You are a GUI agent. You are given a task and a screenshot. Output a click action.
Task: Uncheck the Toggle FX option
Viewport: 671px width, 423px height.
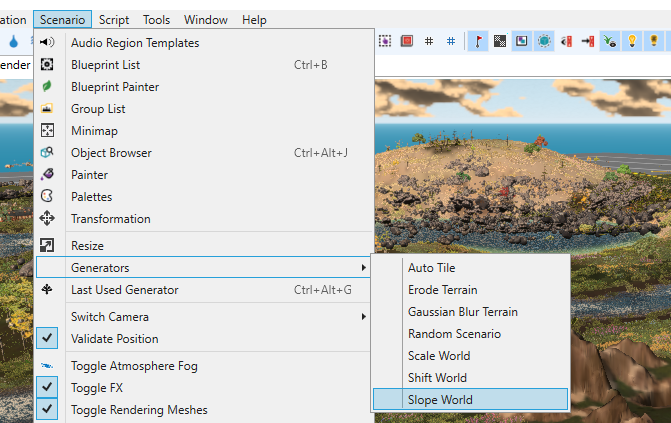[47, 387]
